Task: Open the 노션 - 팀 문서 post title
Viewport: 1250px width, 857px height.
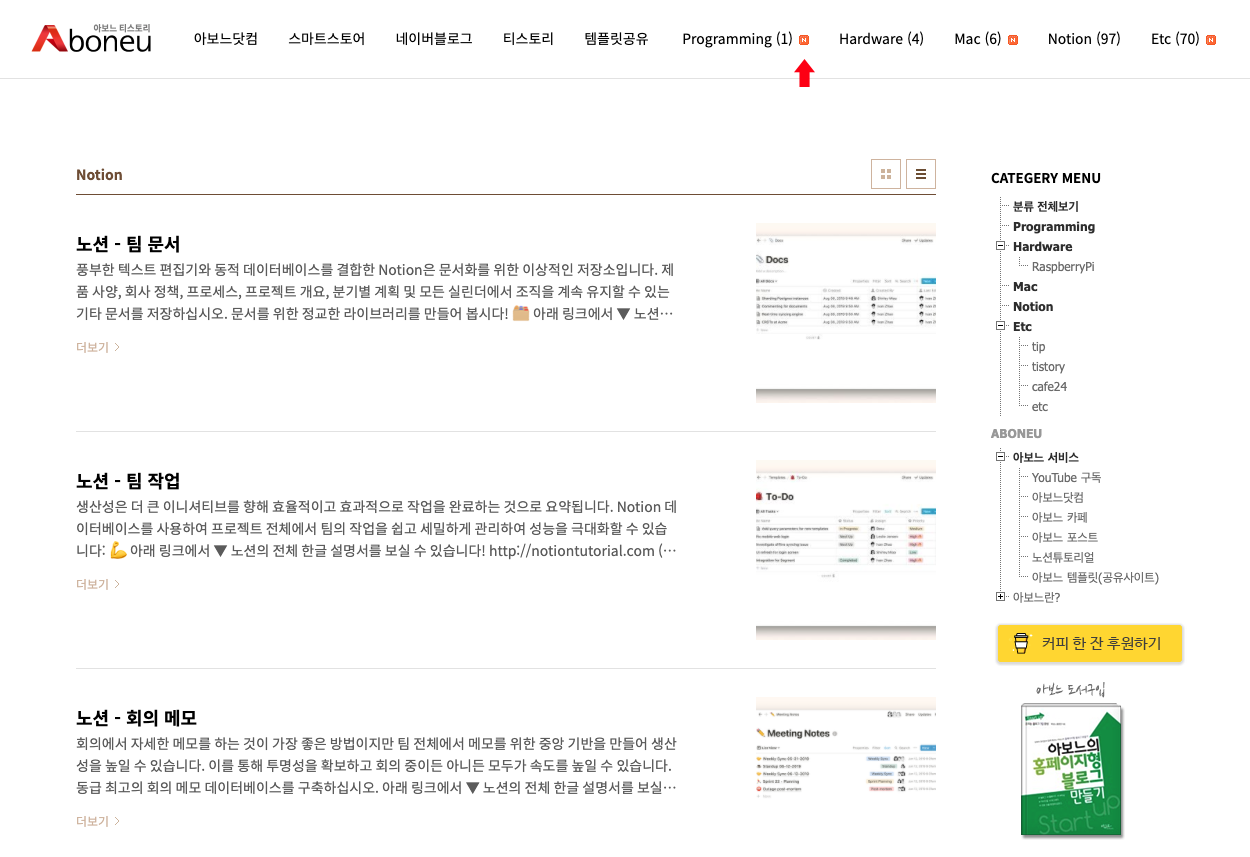Action: tap(128, 244)
